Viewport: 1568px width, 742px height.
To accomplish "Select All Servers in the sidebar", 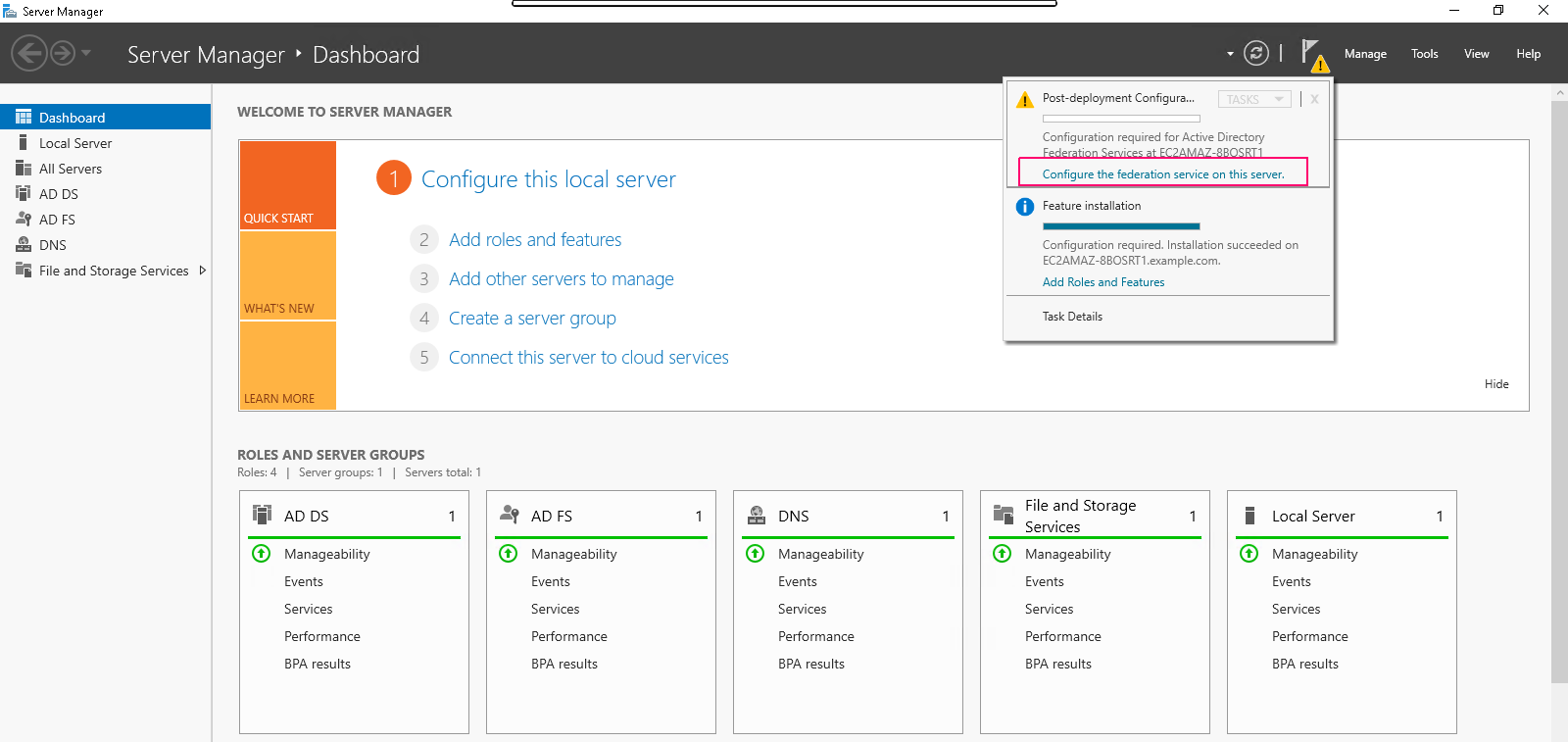I will pos(105,169).
